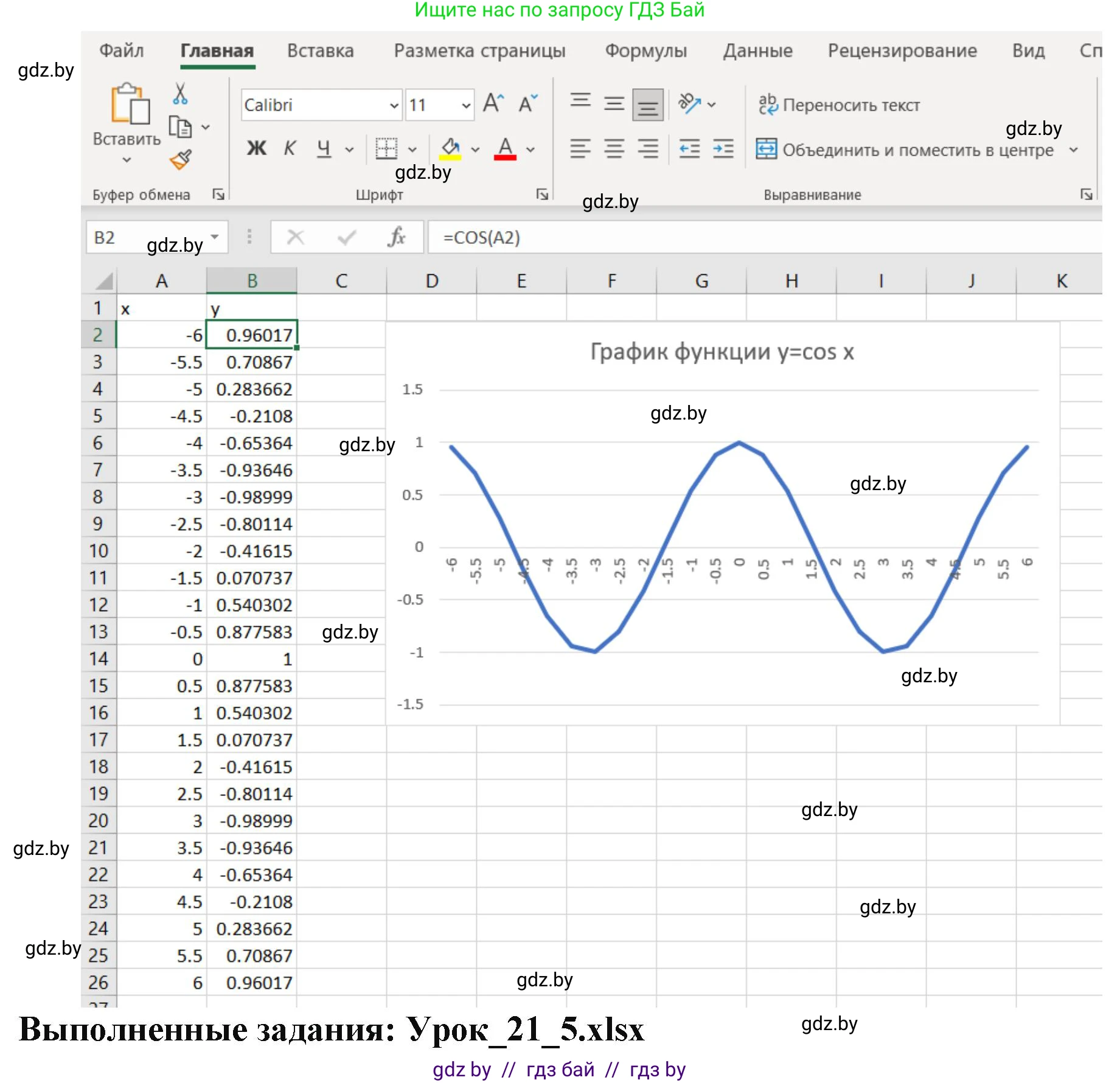Click the Increase Indent icon
The height and width of the screenshot is (1083, 1120).
(723, 149)
